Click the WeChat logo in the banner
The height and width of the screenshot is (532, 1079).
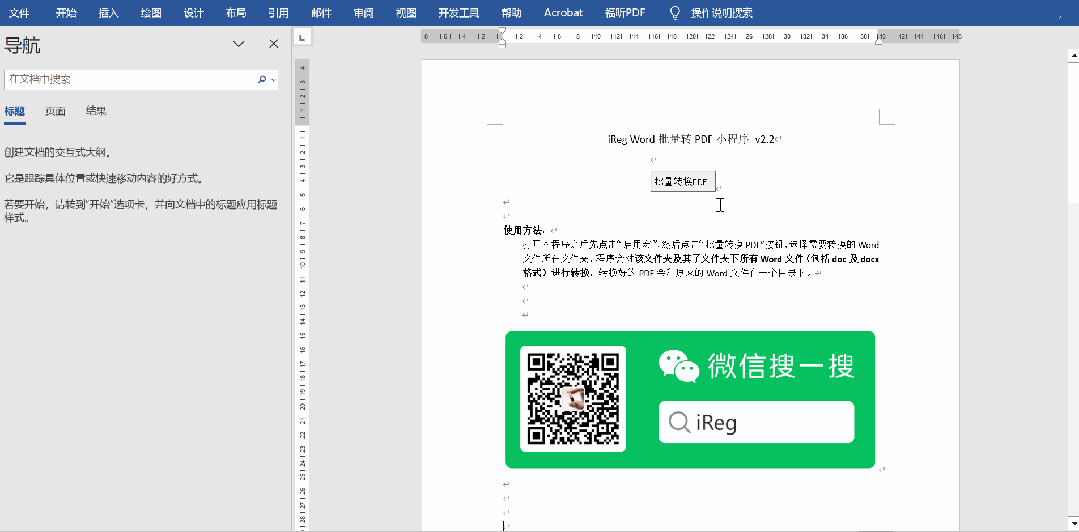click(678, 365)
